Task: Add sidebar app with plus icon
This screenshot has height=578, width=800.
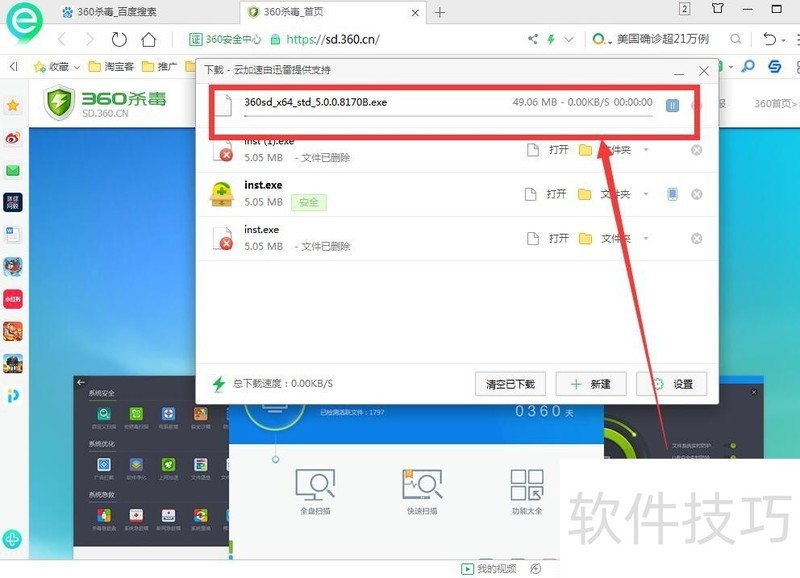Action: (12, 539)
